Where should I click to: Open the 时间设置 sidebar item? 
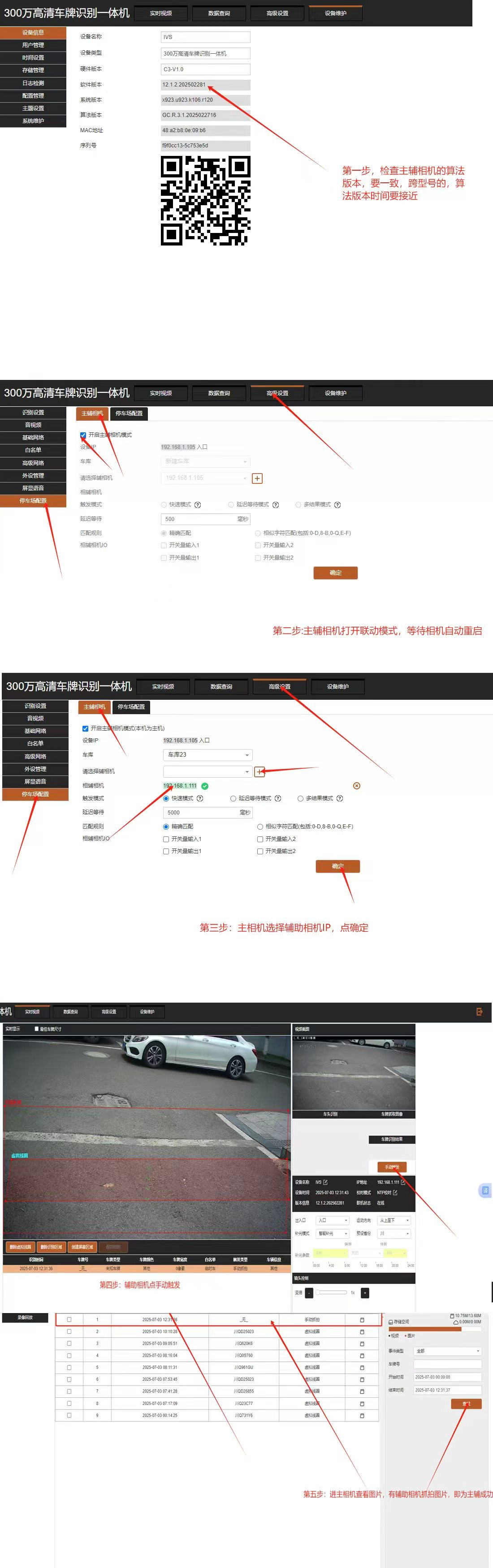pos(33,58)
